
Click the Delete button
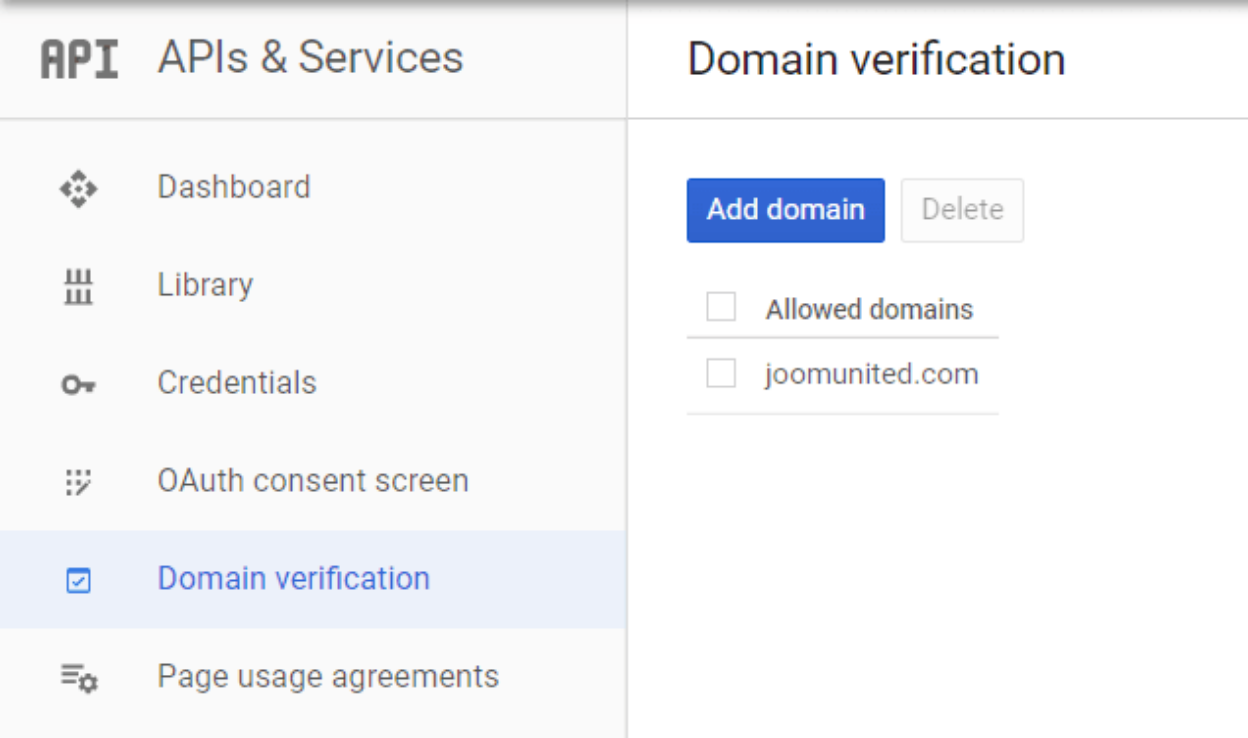[x=962, y=210]
